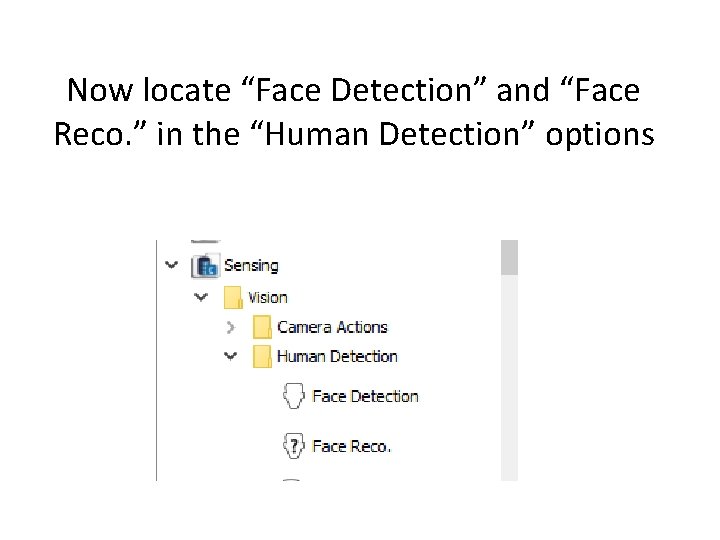Collapse the Human Detection folder chevron
The image size is (720, 540).
tap(231, 356)
